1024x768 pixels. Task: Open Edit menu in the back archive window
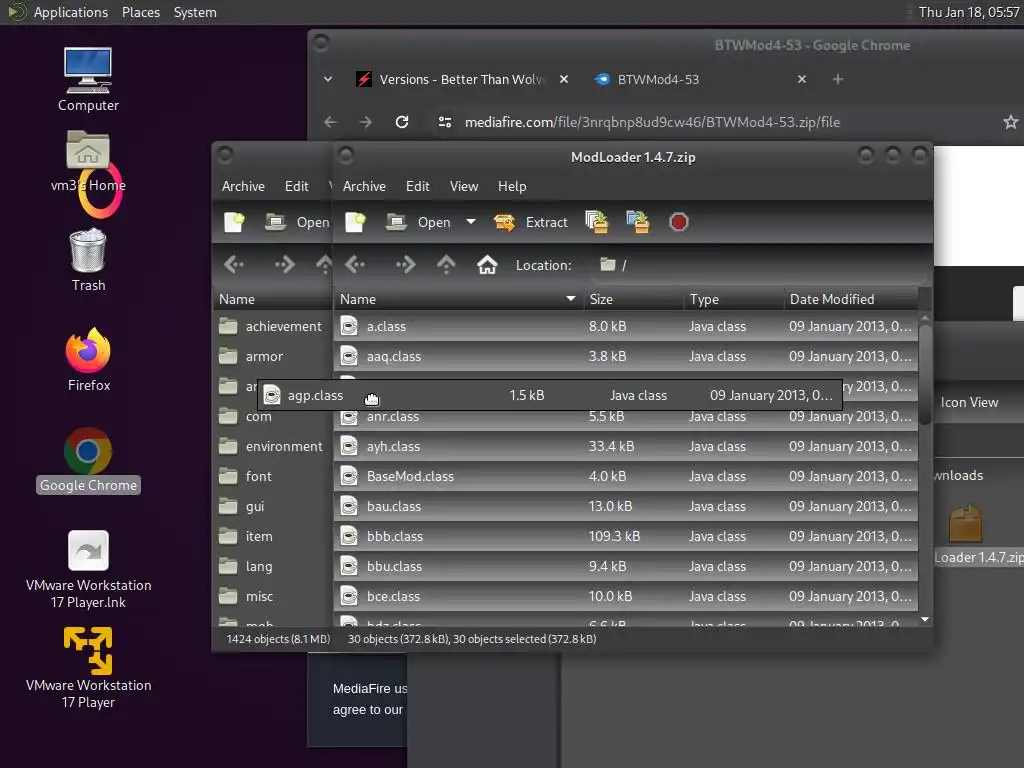(296, 186)
